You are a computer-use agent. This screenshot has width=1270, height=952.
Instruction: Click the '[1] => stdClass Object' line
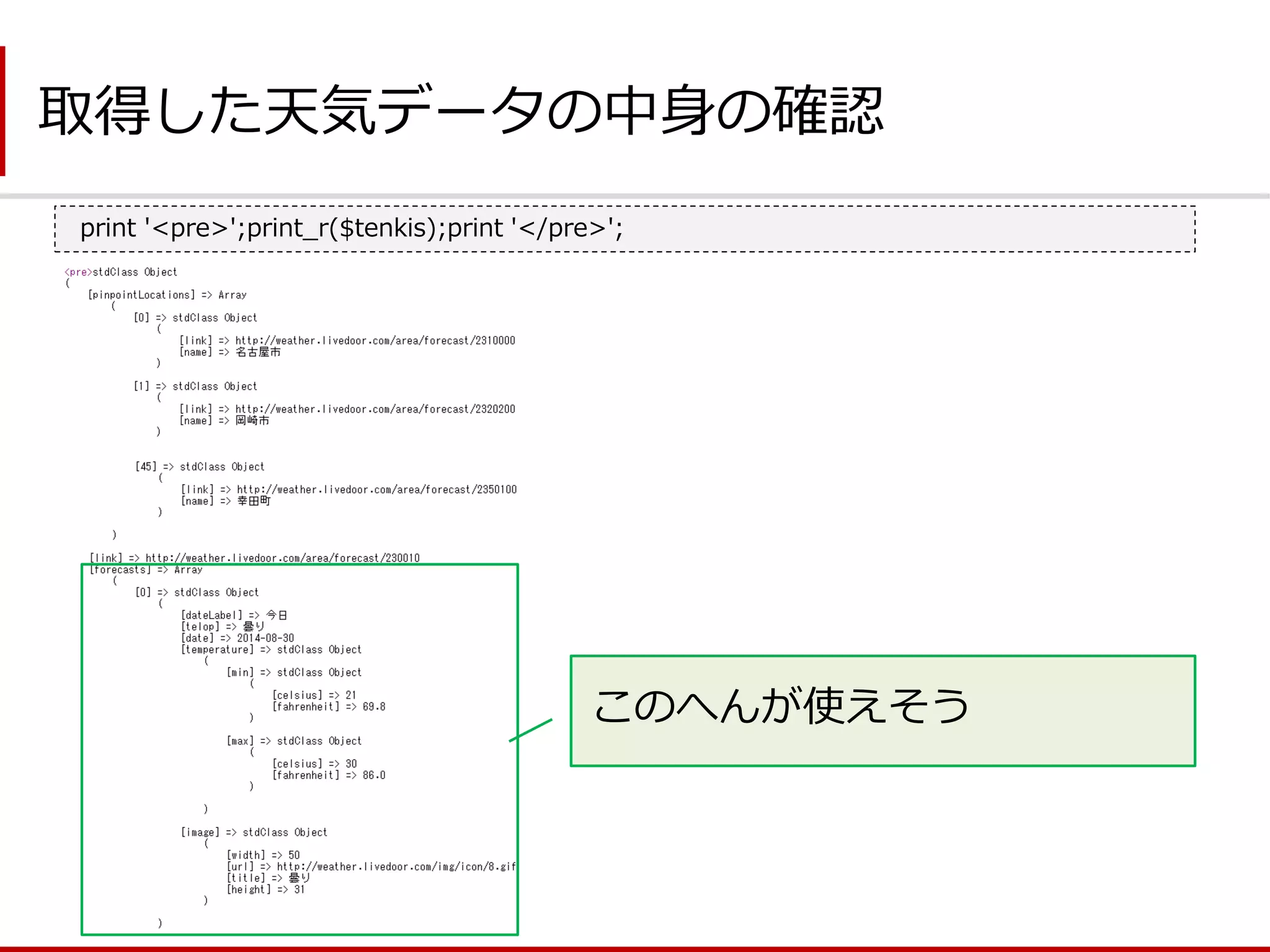[195, 386]
